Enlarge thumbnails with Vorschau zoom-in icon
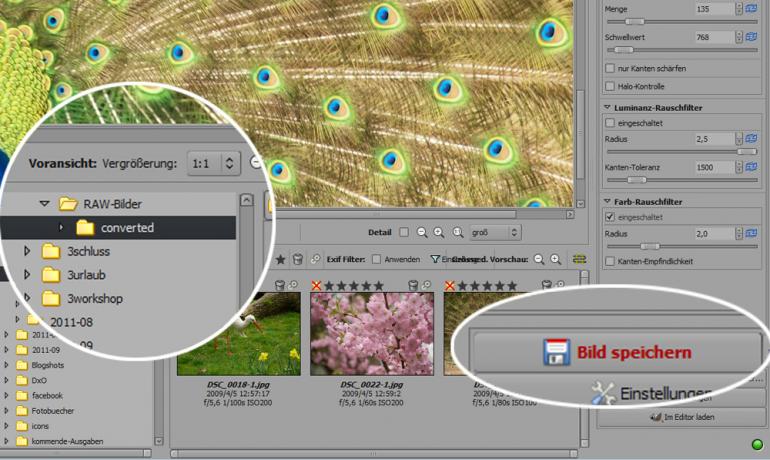 tap(555, 259)
